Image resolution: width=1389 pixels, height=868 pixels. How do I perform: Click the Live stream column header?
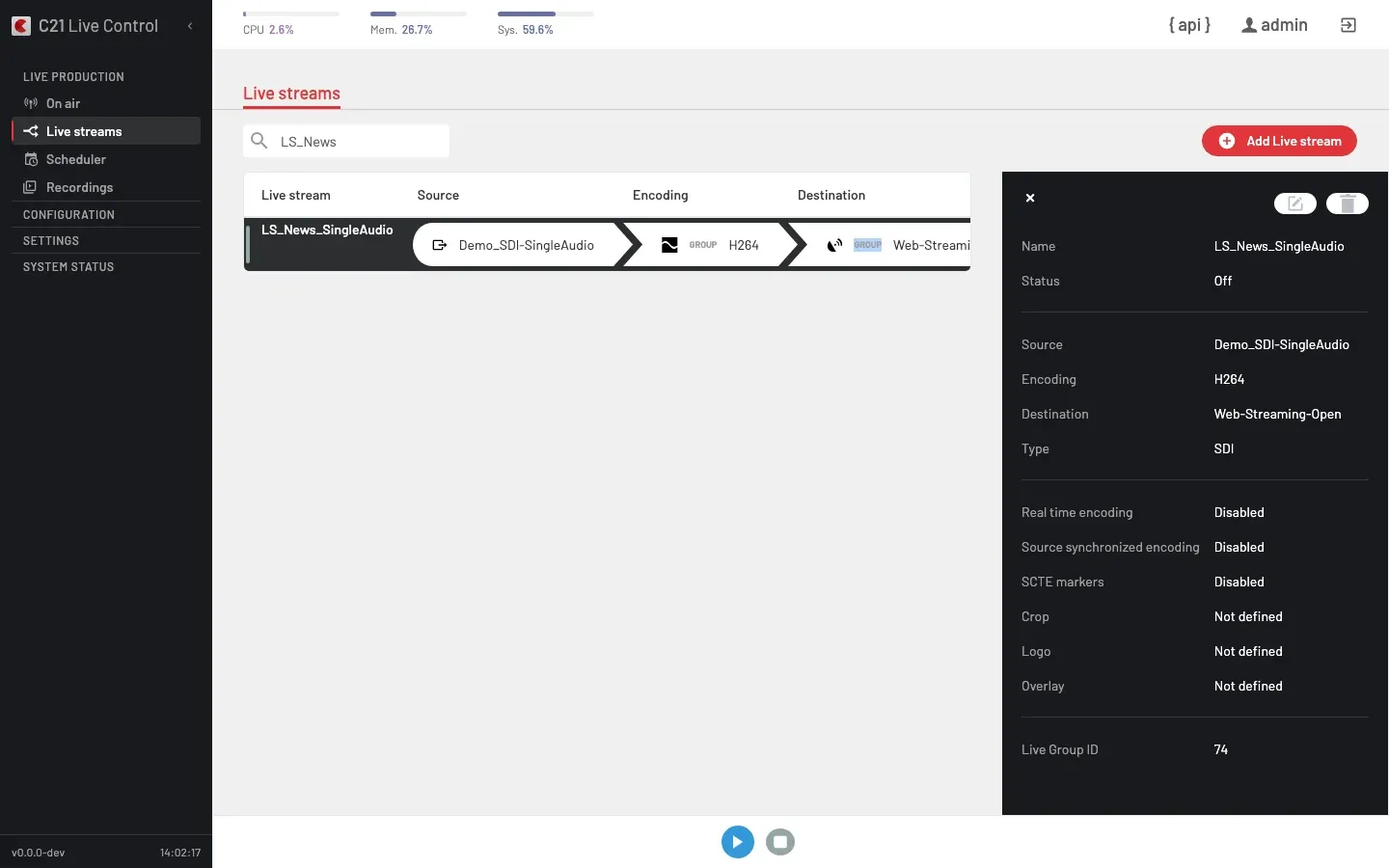click(x=295, y=195)
